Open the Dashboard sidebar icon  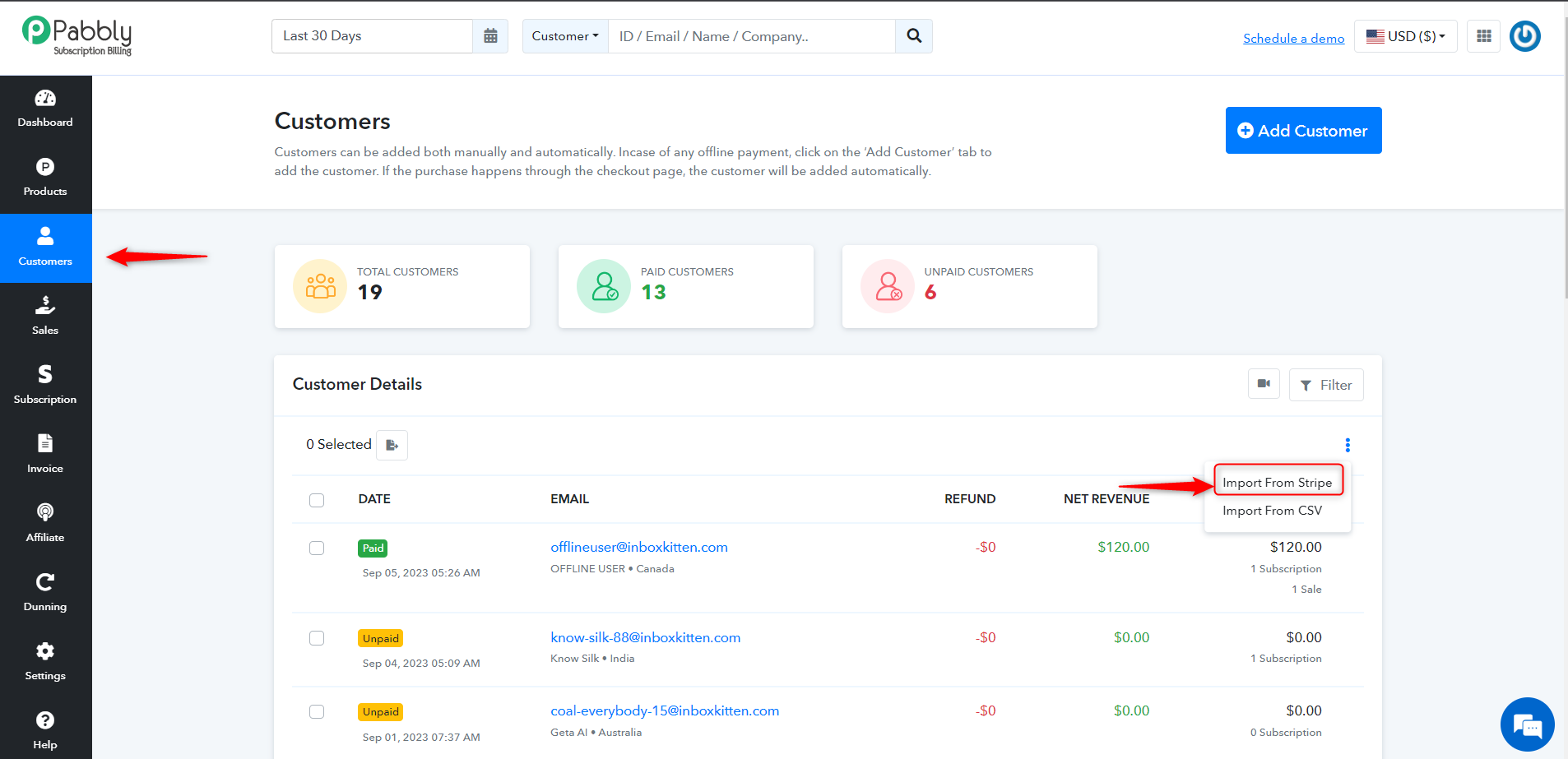tap(45, 99)
